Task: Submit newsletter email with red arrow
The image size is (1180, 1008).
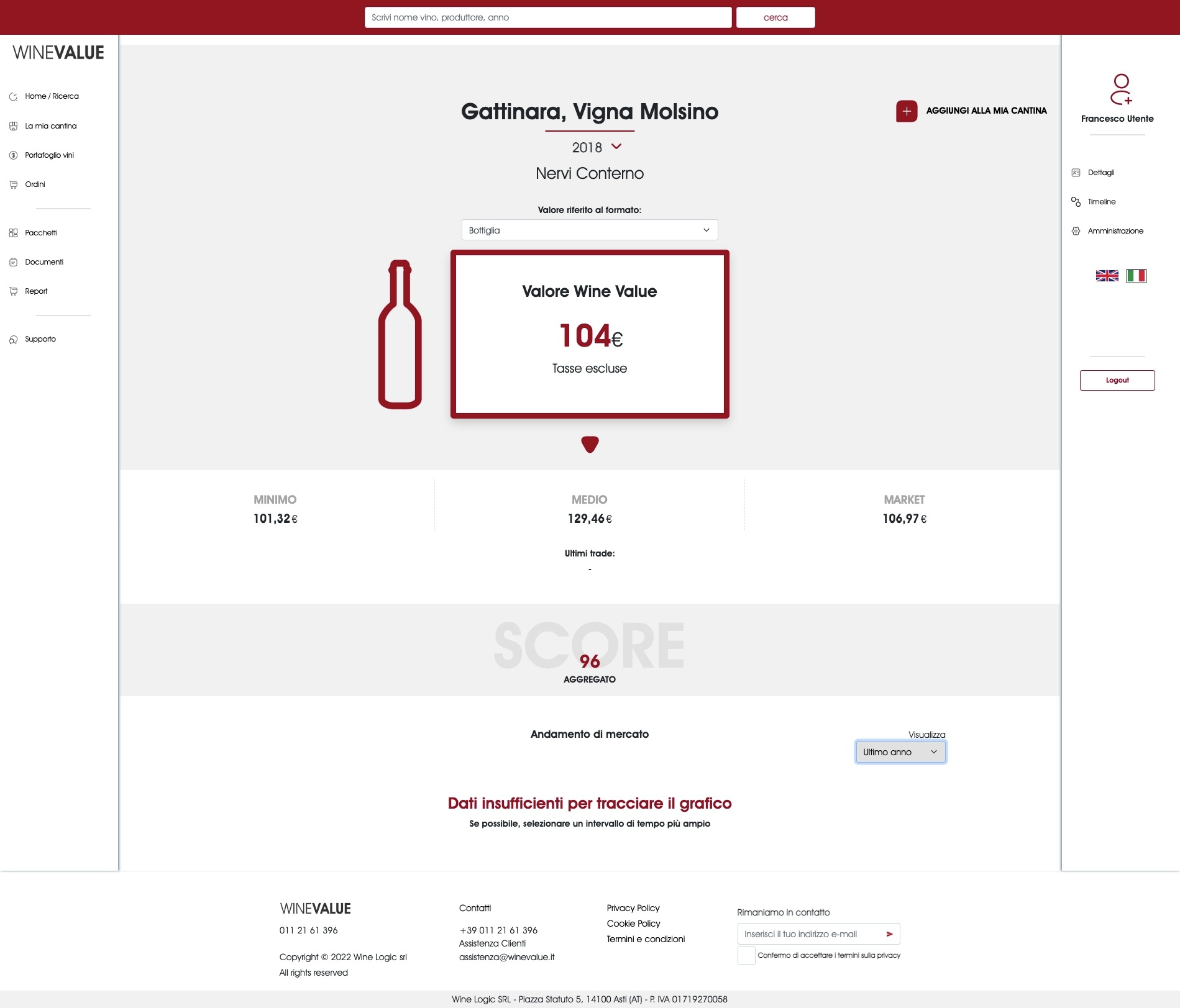Action: coord(889,934)
